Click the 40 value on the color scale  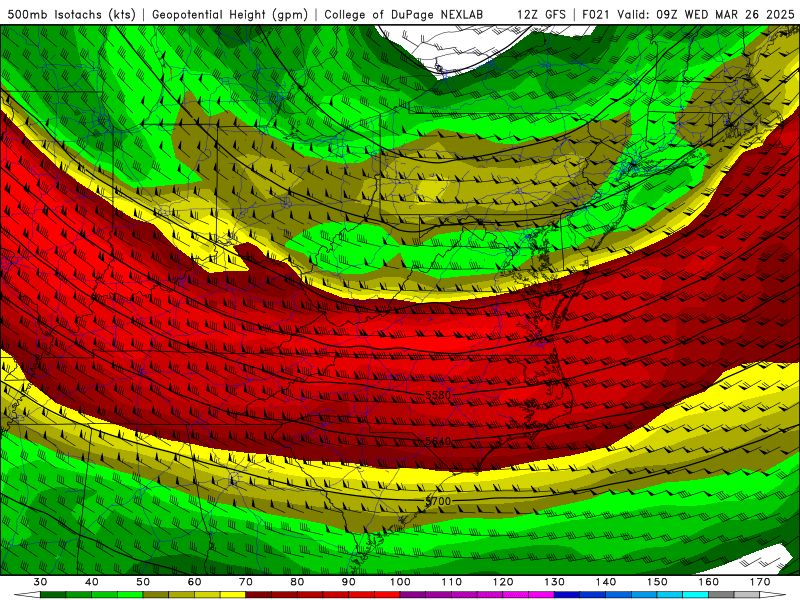point(92,582)
